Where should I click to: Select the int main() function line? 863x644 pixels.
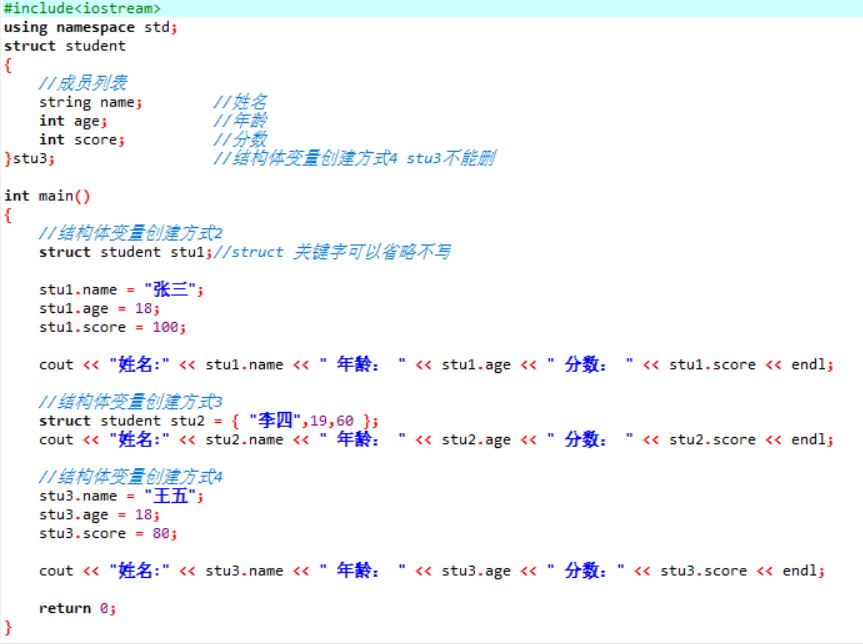[42, 194]
